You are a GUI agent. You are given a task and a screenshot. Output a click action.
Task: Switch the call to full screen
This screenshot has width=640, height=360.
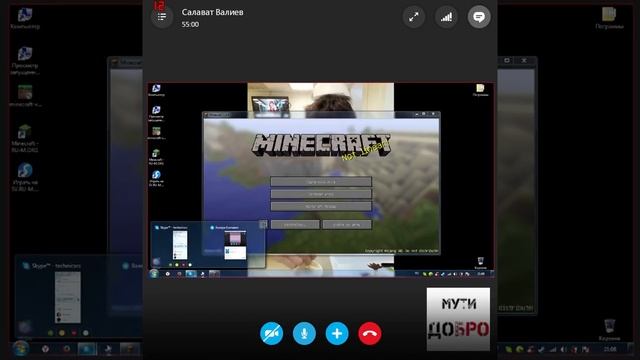[x=414, y=17]
